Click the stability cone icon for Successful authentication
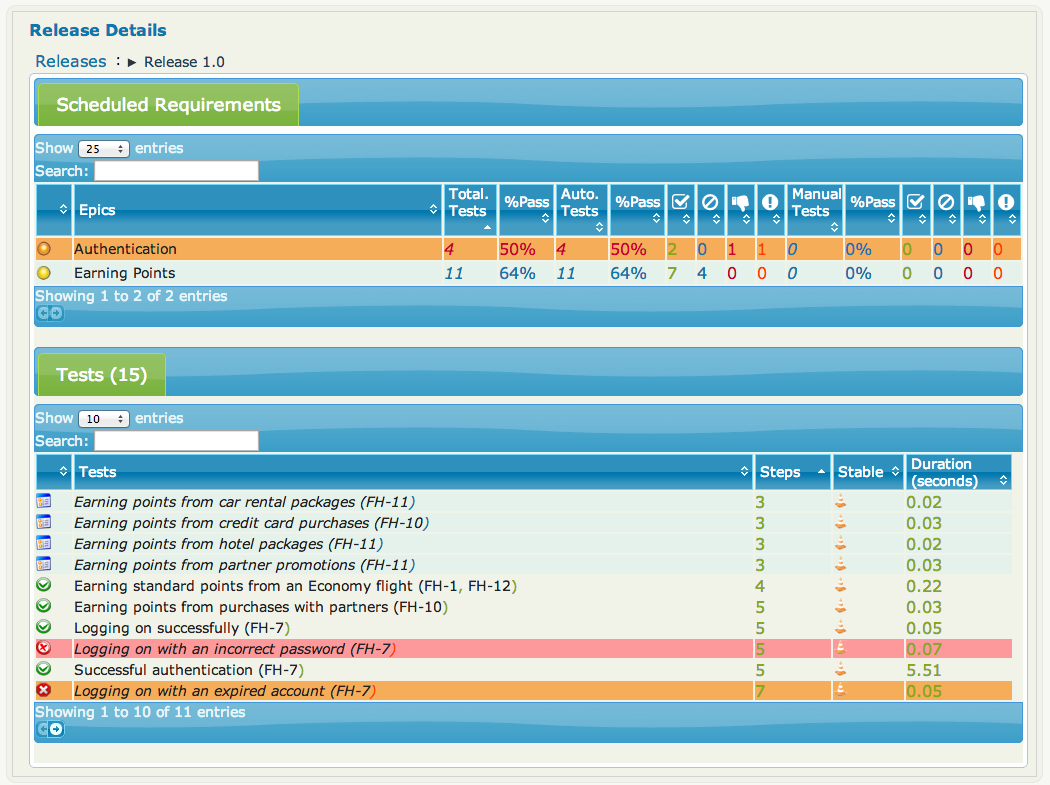Viewport: 1050px width, 785px height. tap(841, 669)
